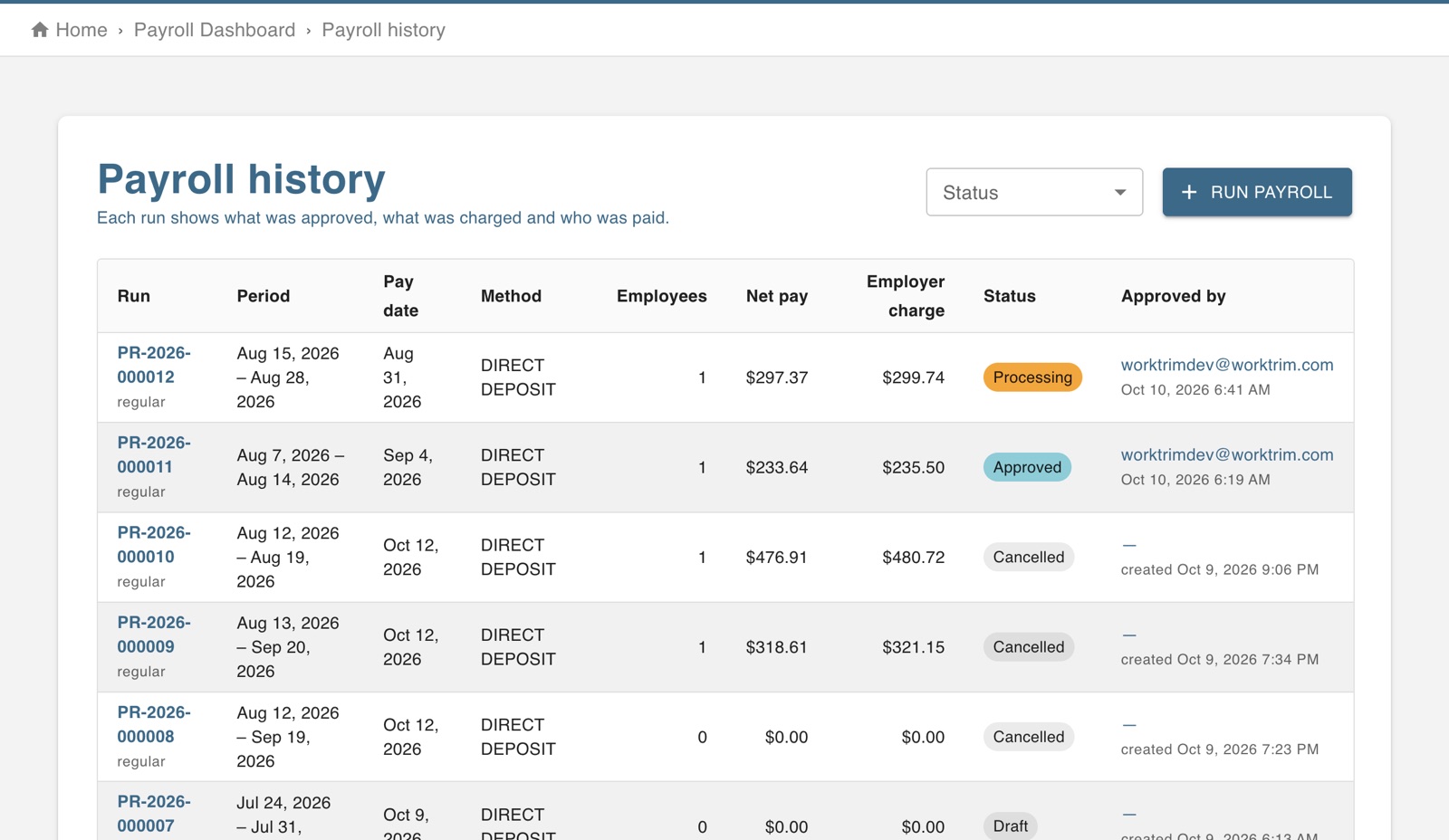Click the Home icon in breadcrumb
Screen dimensions: 1449x840
click(x=40, y=30)
